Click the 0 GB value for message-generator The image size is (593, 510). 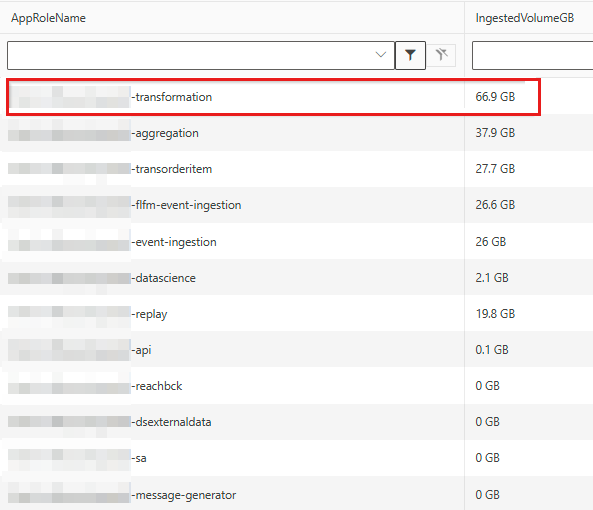[x=487, y=494]
